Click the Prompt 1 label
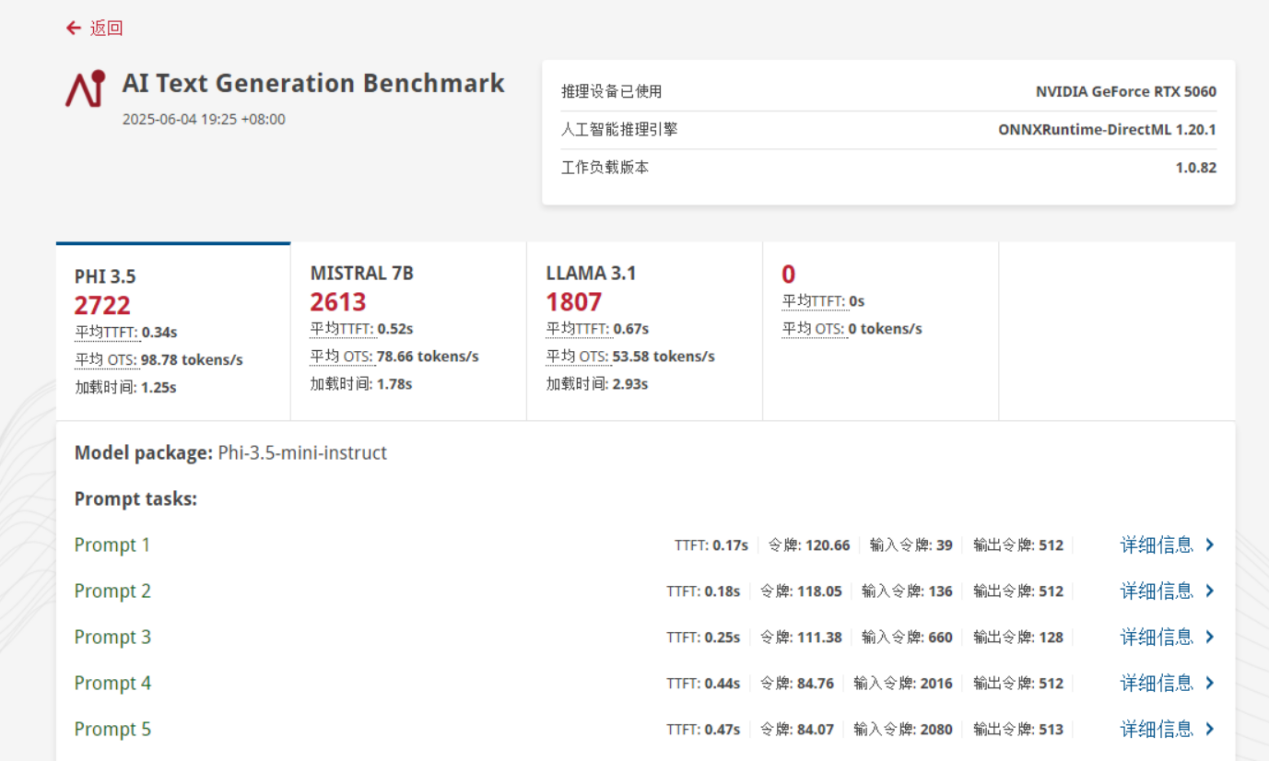Image resolution: width=1269 pixels, height=761 pixels. [x=112, y=545]
